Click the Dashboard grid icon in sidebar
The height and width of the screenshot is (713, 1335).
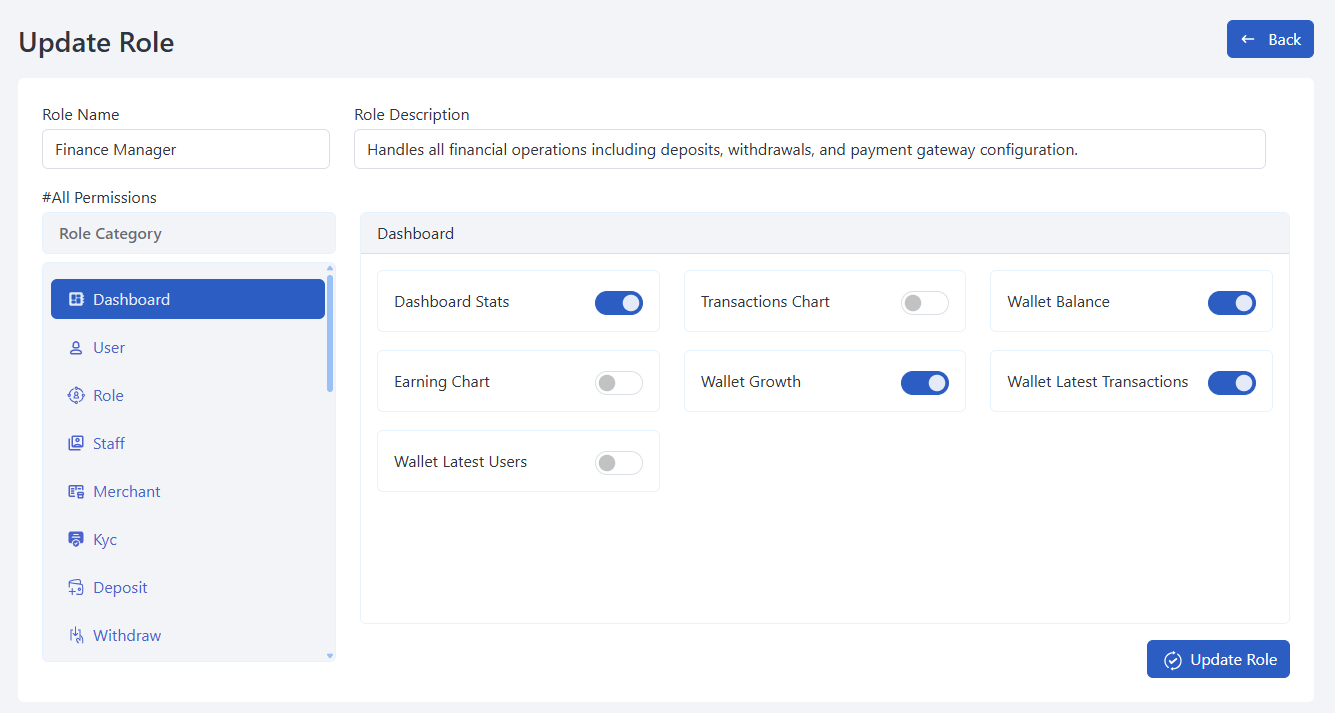[76, 299]
